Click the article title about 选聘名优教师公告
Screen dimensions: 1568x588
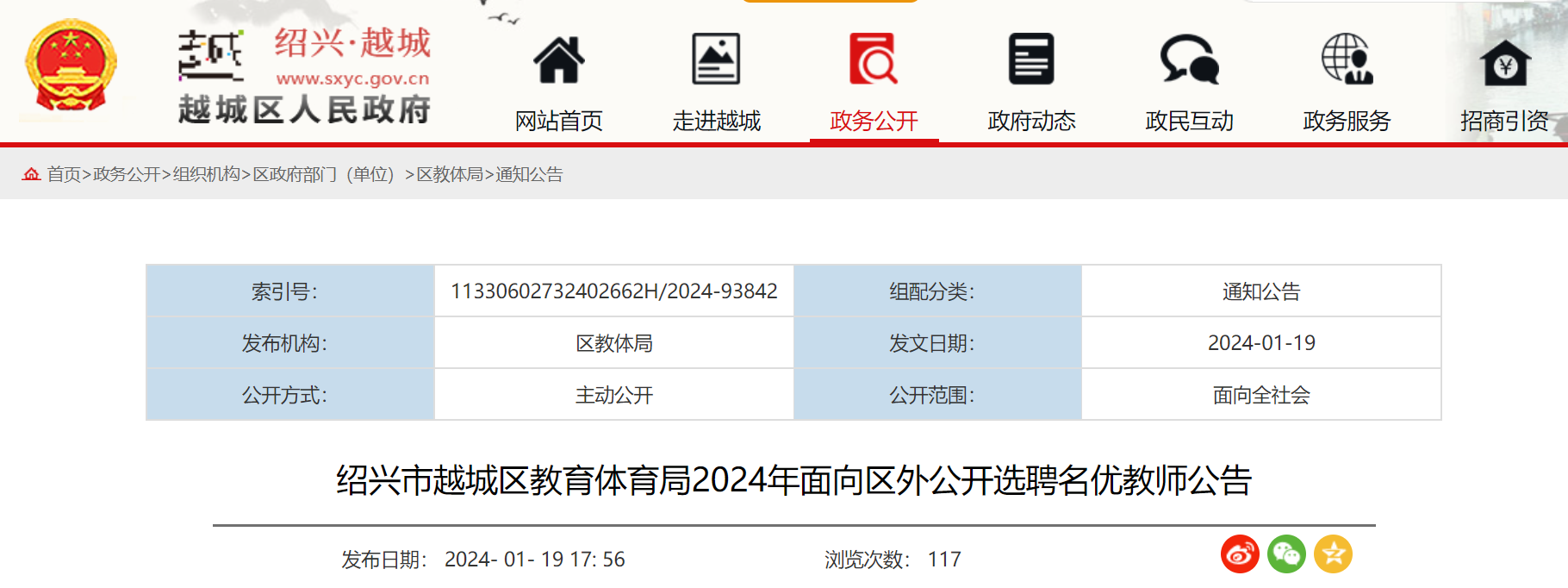[793, 480]
